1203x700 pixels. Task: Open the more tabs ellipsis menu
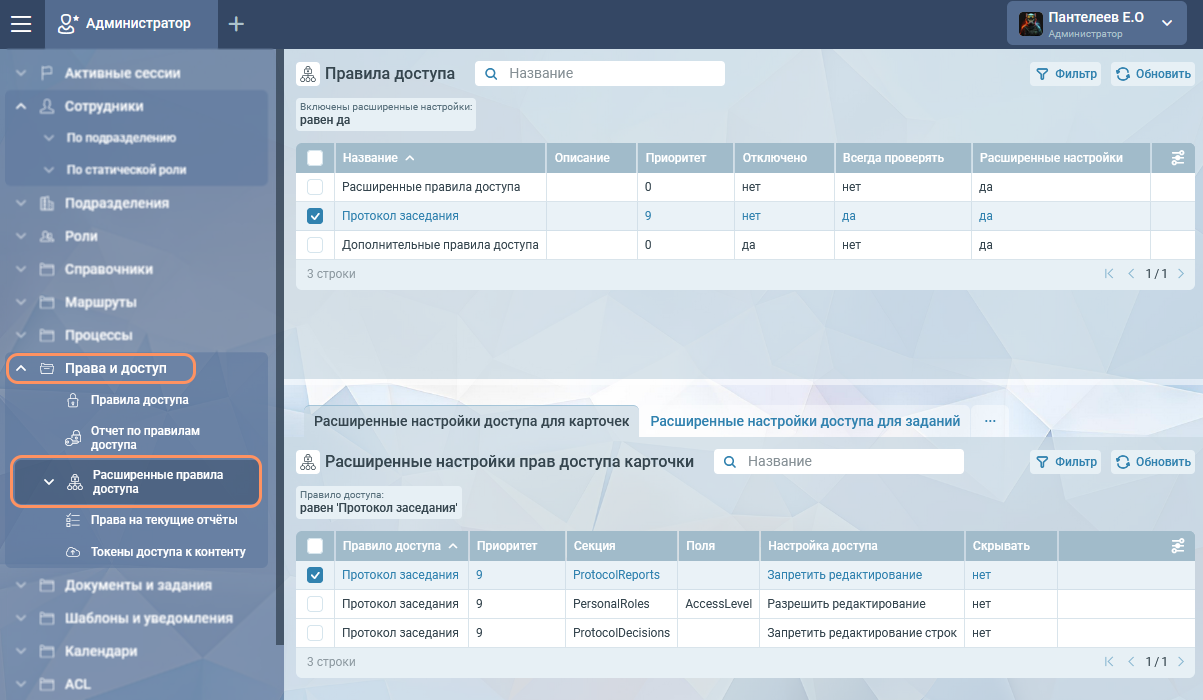990,421
